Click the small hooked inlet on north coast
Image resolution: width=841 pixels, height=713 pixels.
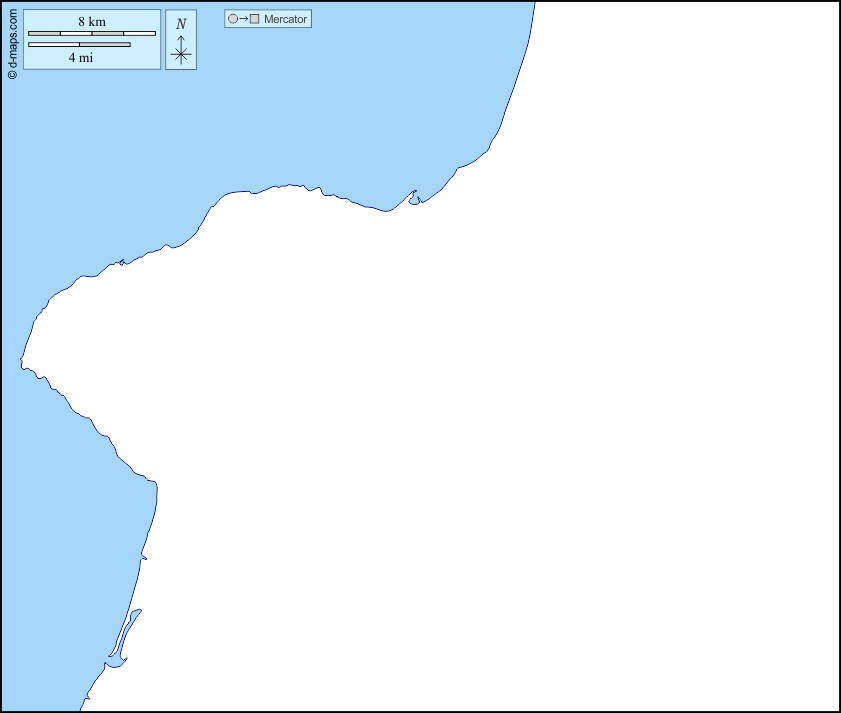[414, 197]
